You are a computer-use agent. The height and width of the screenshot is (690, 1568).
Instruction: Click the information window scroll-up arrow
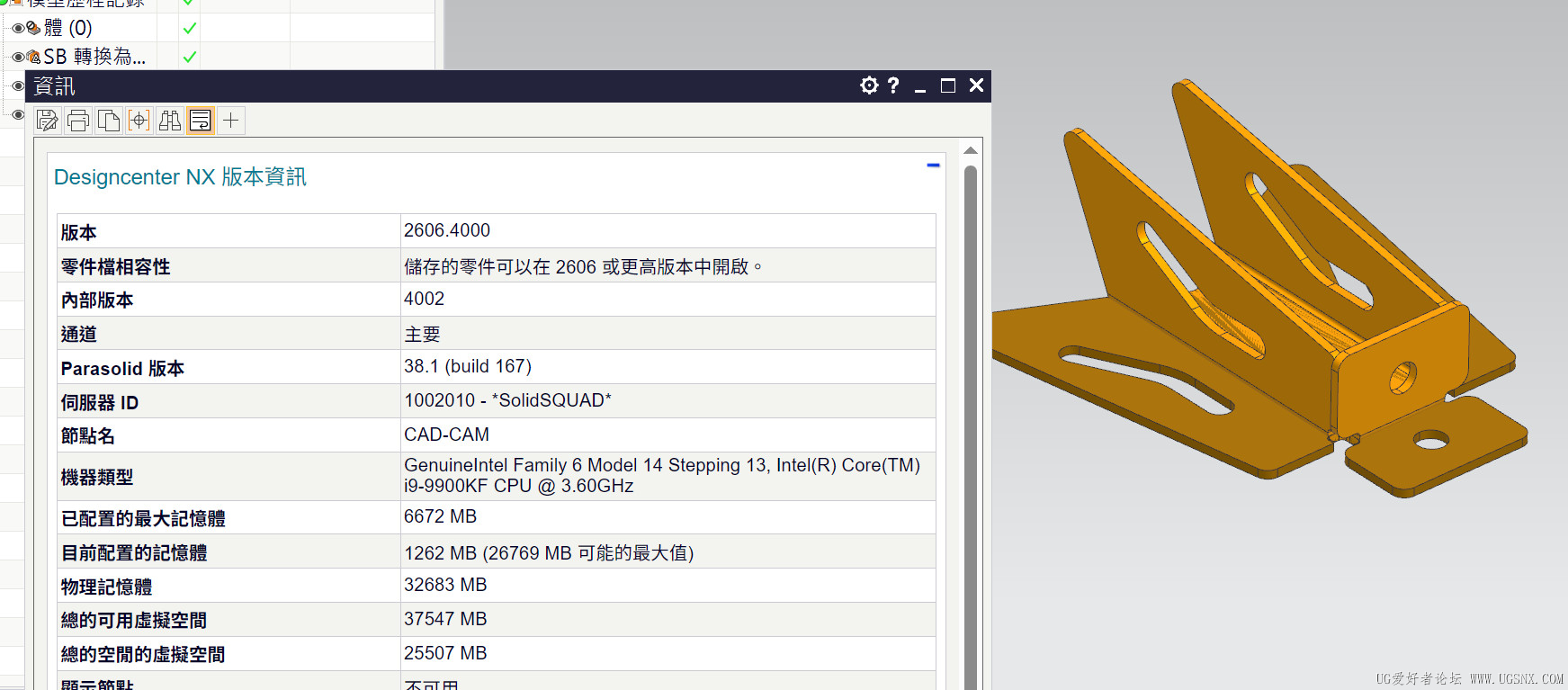[971, 150]
